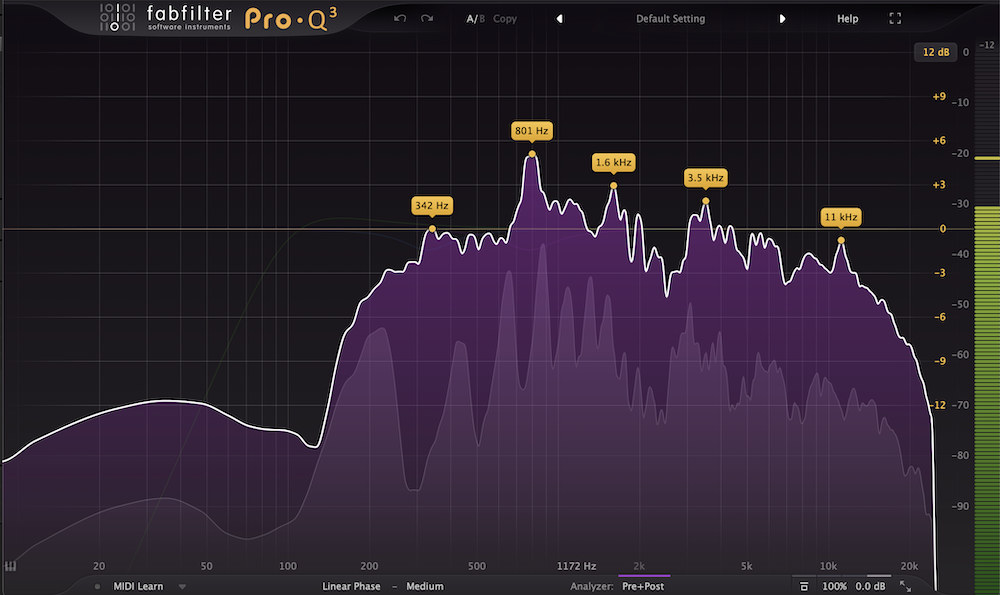Click the 200 frequency axis label
Viewport: 1000px width, 595px height.
pos(369,566)
